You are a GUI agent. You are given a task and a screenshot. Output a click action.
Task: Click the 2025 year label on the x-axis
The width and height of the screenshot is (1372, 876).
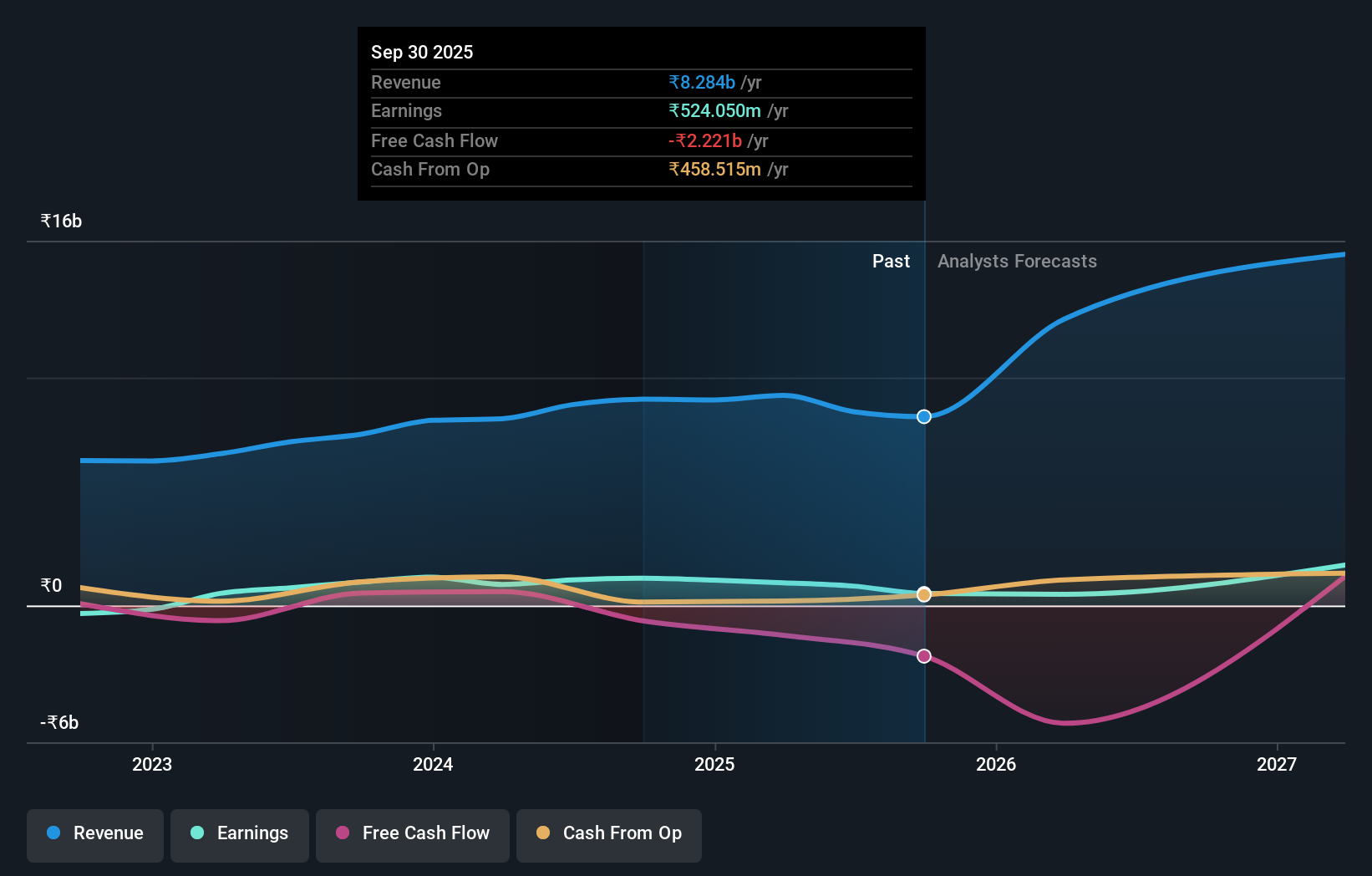pos(714,763)
